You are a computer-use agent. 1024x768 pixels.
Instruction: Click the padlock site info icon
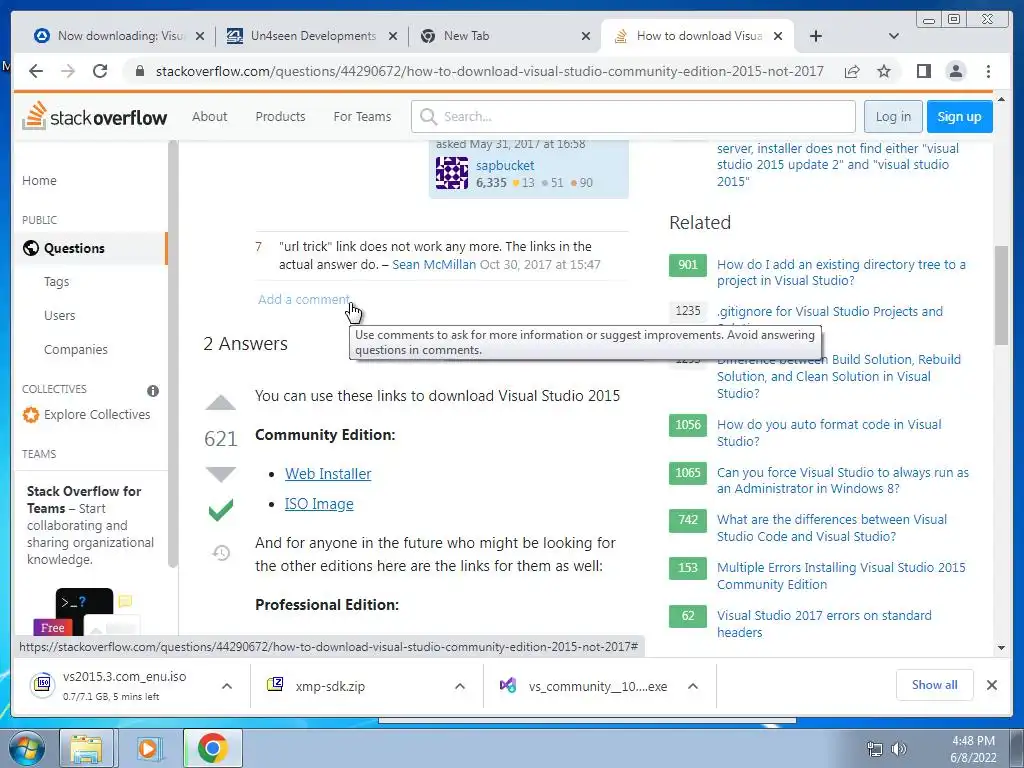pos(139,71)
